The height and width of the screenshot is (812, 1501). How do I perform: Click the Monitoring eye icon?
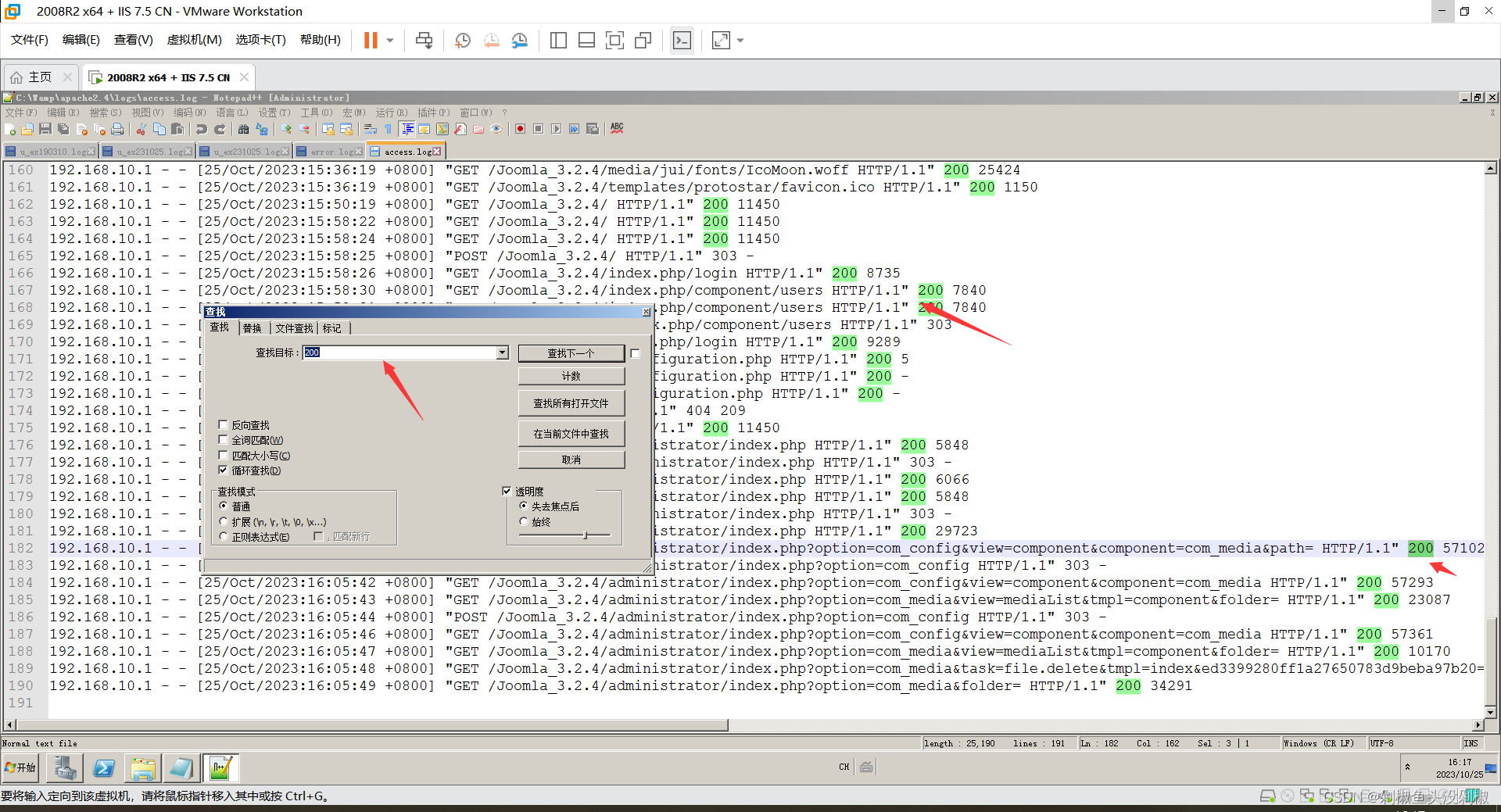pos(496,129)
